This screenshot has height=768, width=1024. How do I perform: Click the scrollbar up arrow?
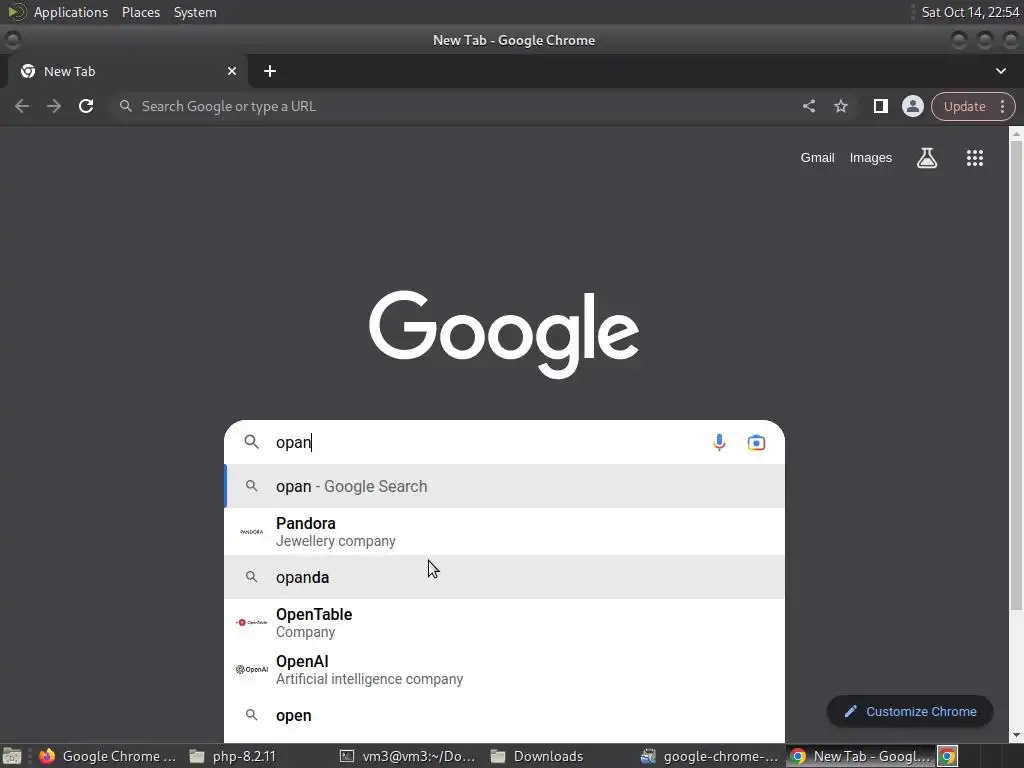pos(1016,133)
